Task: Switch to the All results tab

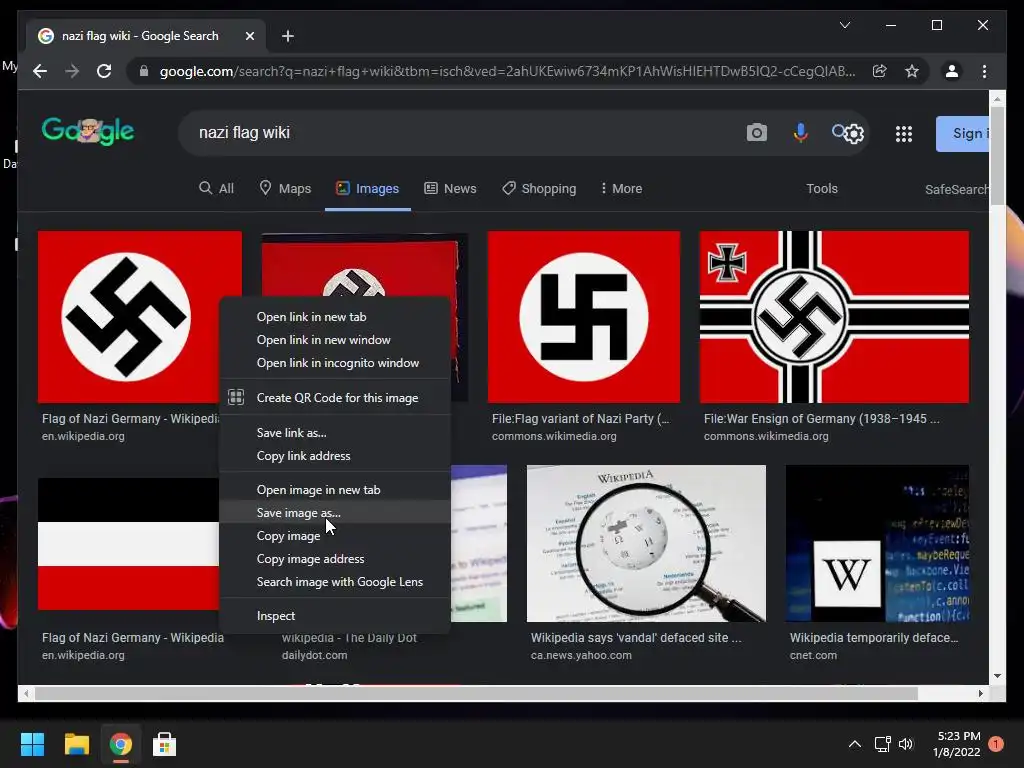Action: (x=216, y=189)
